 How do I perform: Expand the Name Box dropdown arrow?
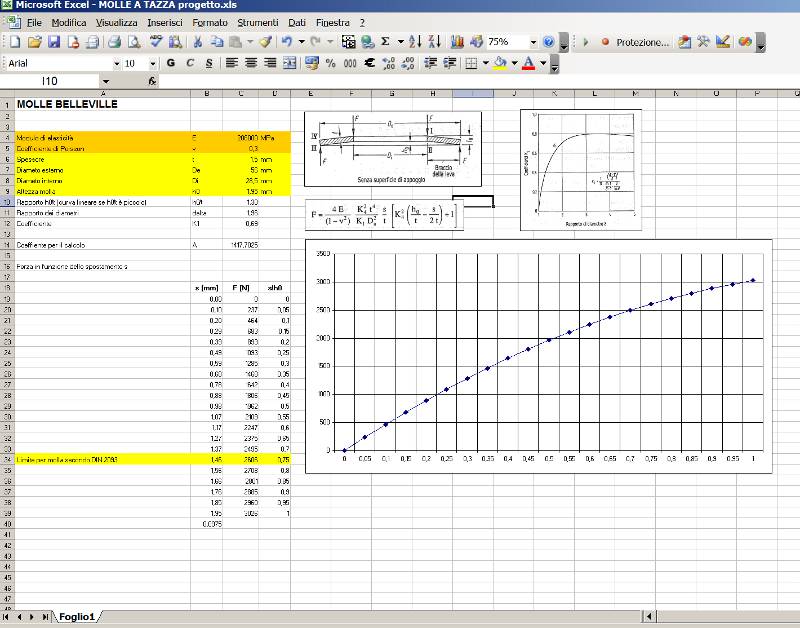[x=105, y=81]
